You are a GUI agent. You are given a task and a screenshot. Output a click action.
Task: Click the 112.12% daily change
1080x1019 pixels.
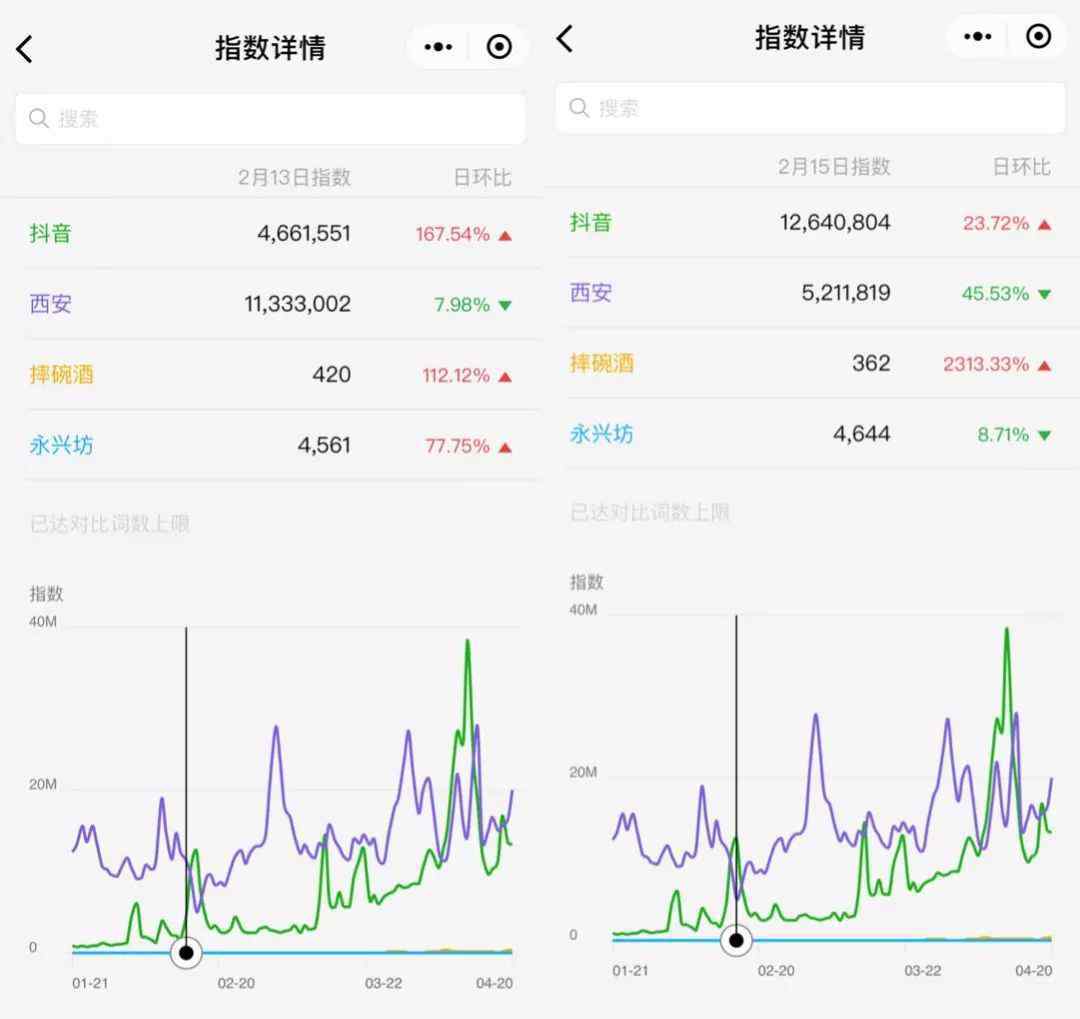click(456, 375)
